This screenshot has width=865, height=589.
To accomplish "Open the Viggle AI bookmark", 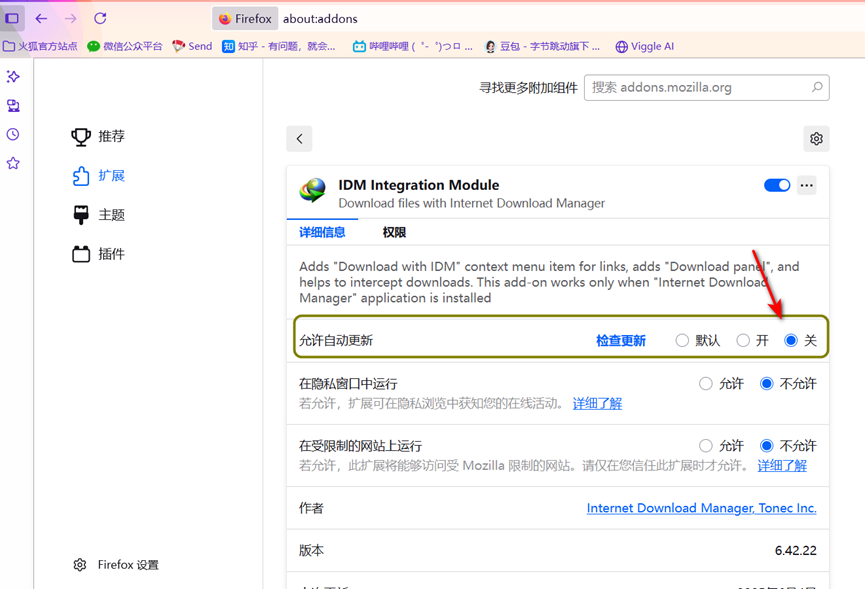I will click(x=644, y=46).
